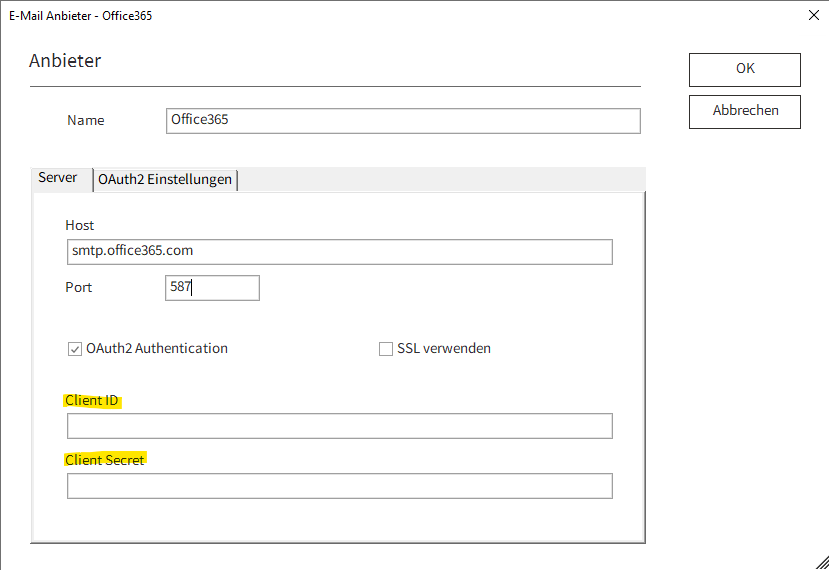This screenshot has width=829, height=570.
Task: Focus the Host field with smtp.office365.com
Action: 339,252
